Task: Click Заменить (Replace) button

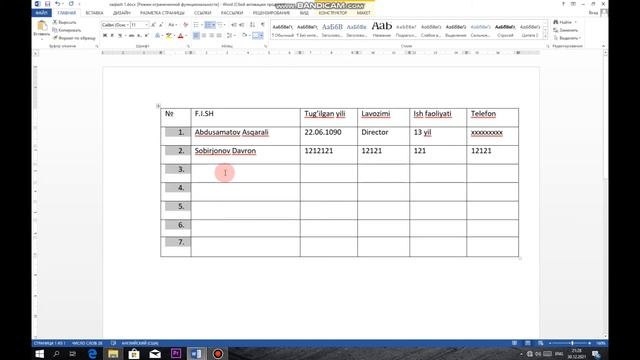Action: click(x=566, y=30)
